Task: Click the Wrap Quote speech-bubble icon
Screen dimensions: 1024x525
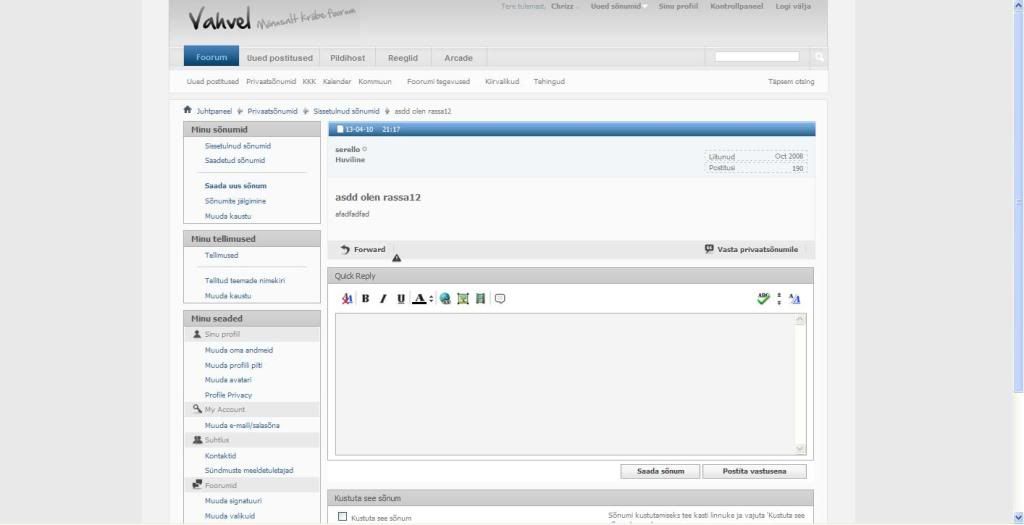Action: click(x=500, y=299)
